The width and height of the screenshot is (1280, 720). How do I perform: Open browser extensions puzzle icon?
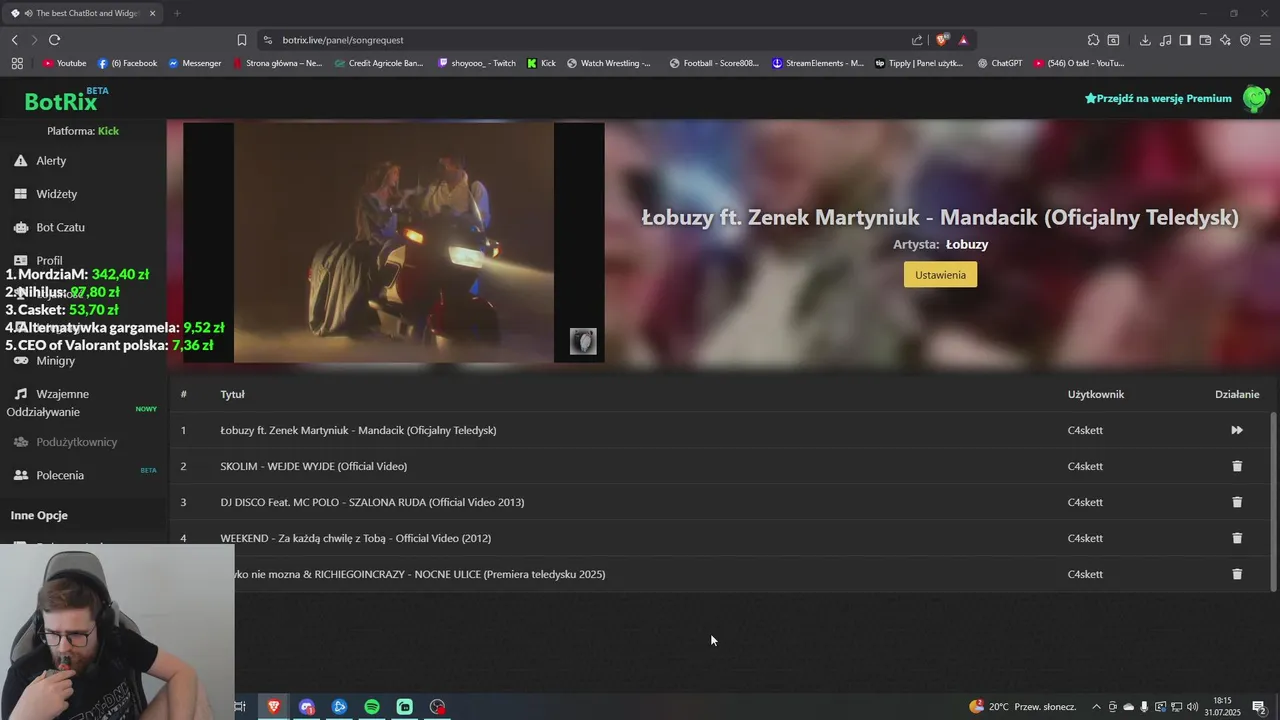pos(1093,40)
